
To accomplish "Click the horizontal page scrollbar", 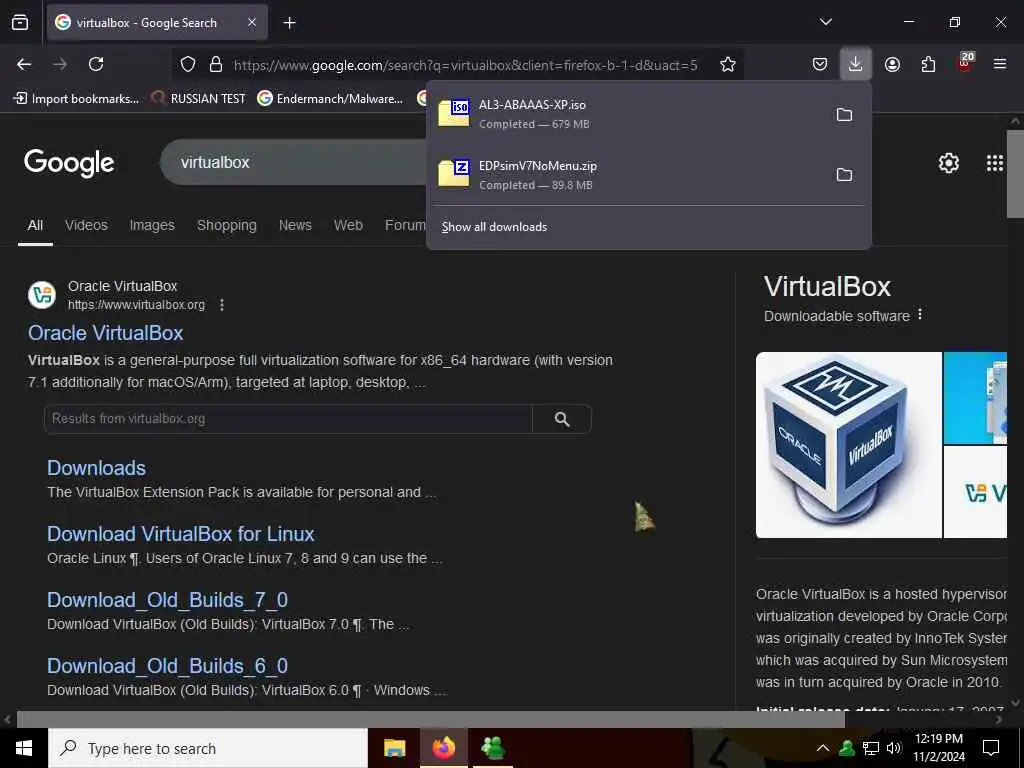I will click(x=431, y=720).
